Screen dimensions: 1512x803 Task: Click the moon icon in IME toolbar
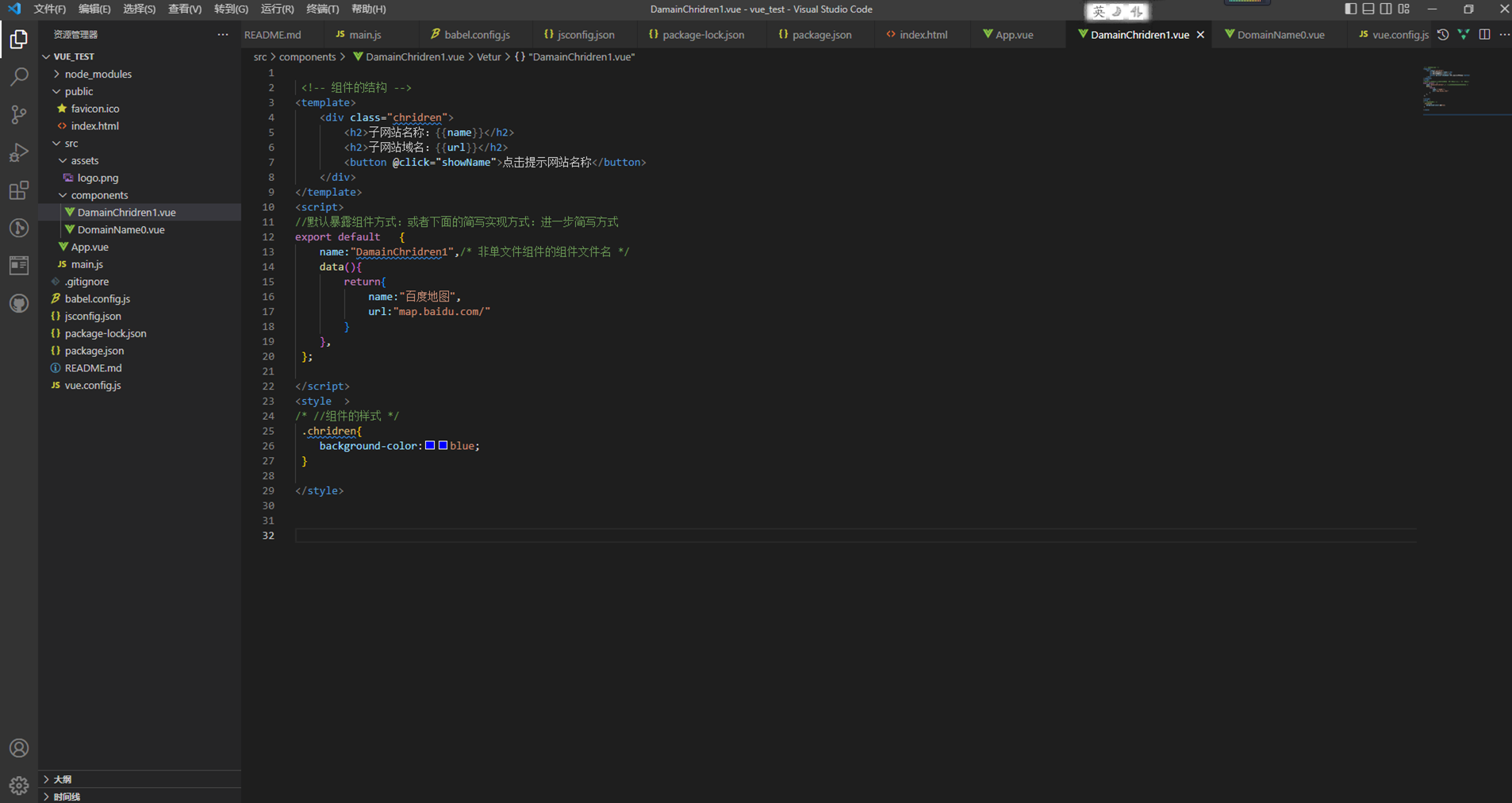(1117, 11)
